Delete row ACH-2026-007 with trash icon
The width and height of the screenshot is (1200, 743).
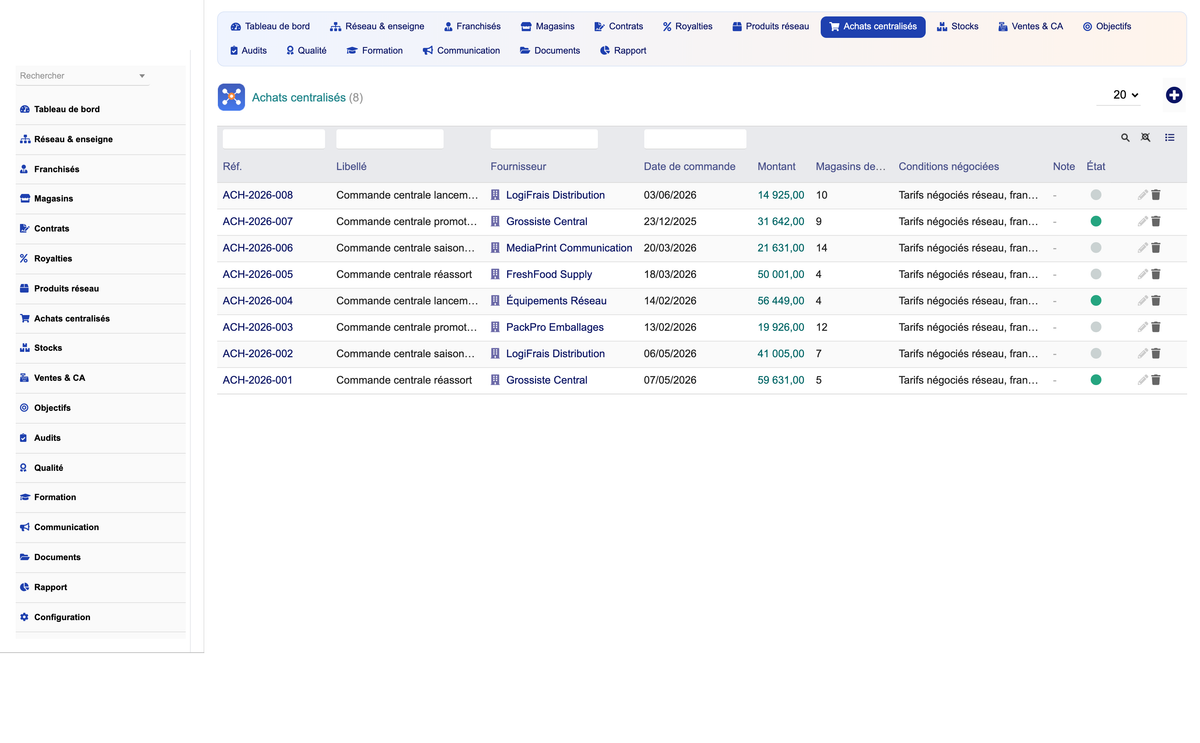[1156, 221]
